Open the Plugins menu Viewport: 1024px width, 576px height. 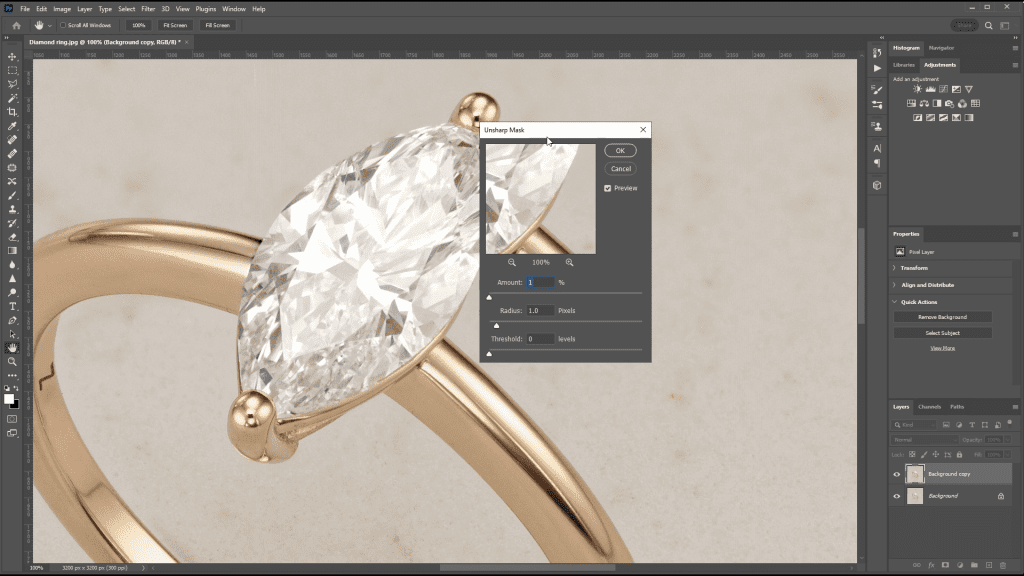point(206,9)
